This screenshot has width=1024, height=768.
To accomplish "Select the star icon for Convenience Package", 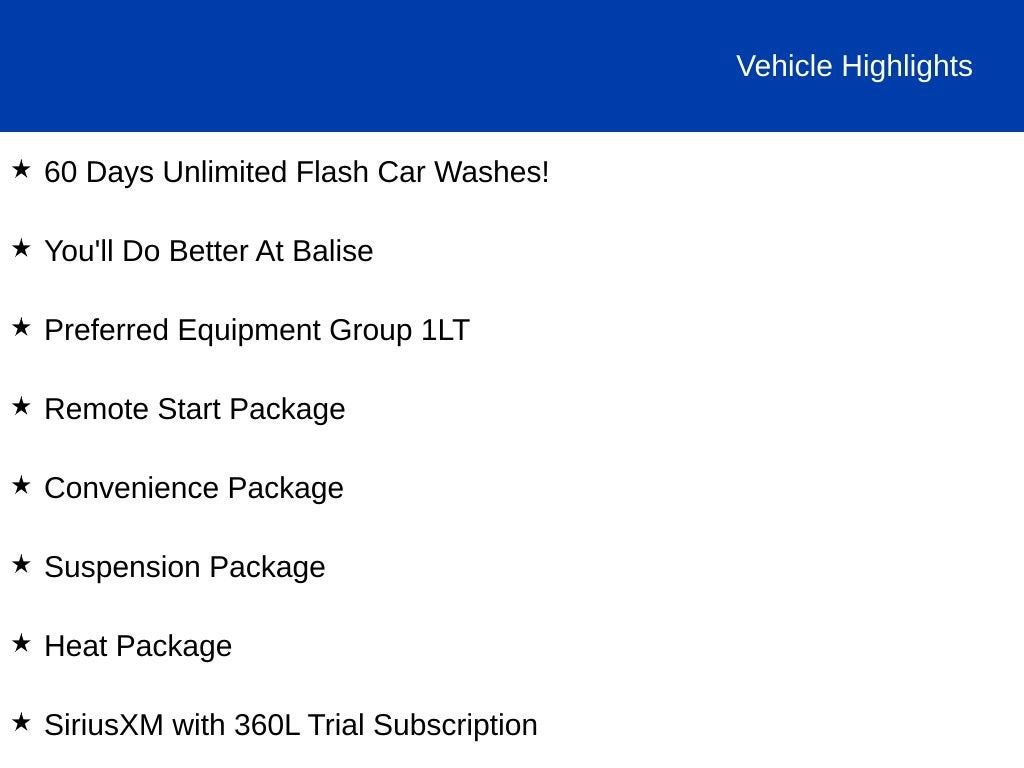I will tap(21, 486).
